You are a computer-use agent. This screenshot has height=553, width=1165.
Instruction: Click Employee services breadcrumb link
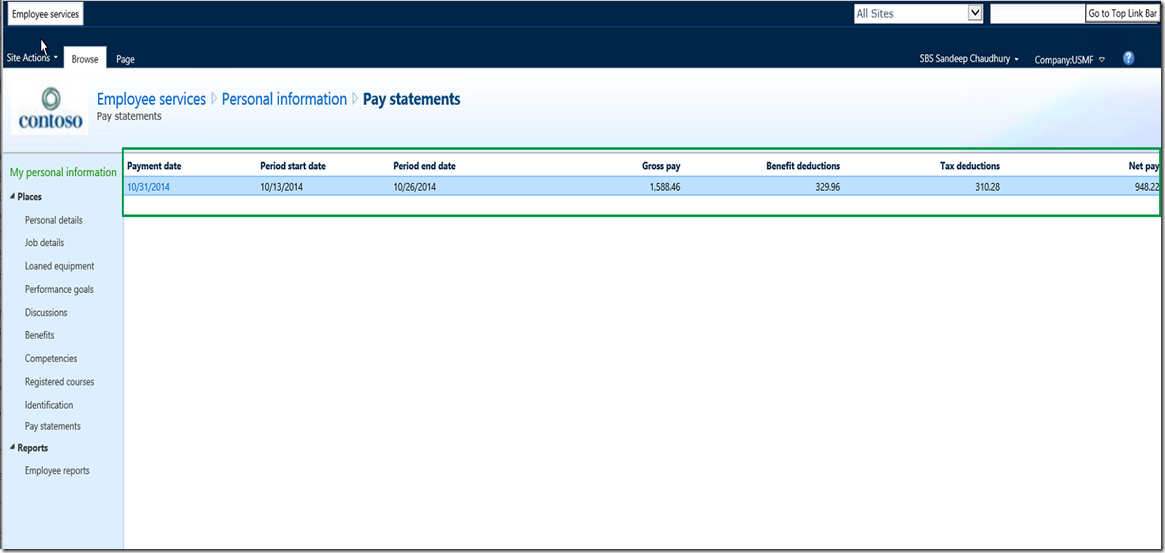point(151,99)
